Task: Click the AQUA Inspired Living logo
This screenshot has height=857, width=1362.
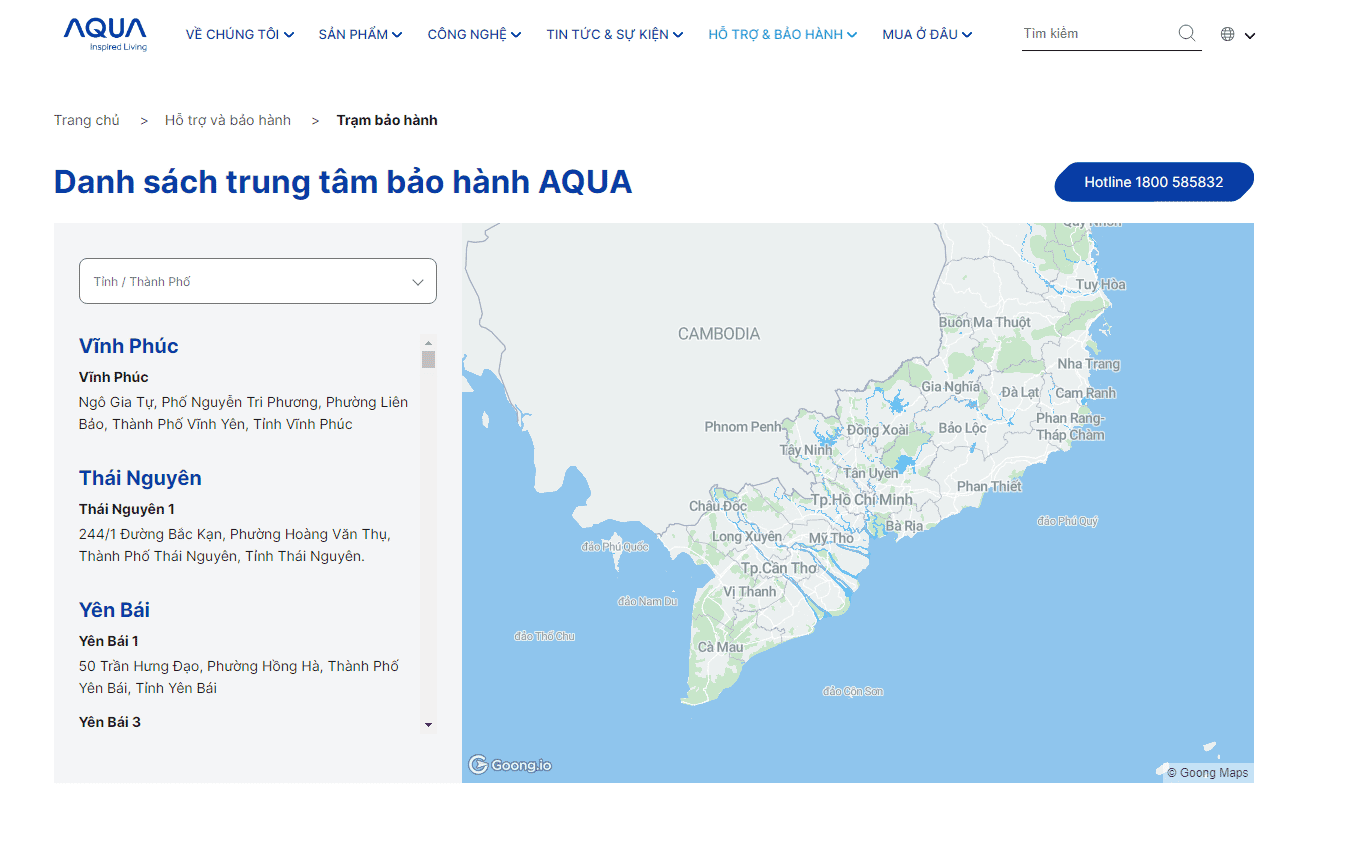Action: point(105,33)
